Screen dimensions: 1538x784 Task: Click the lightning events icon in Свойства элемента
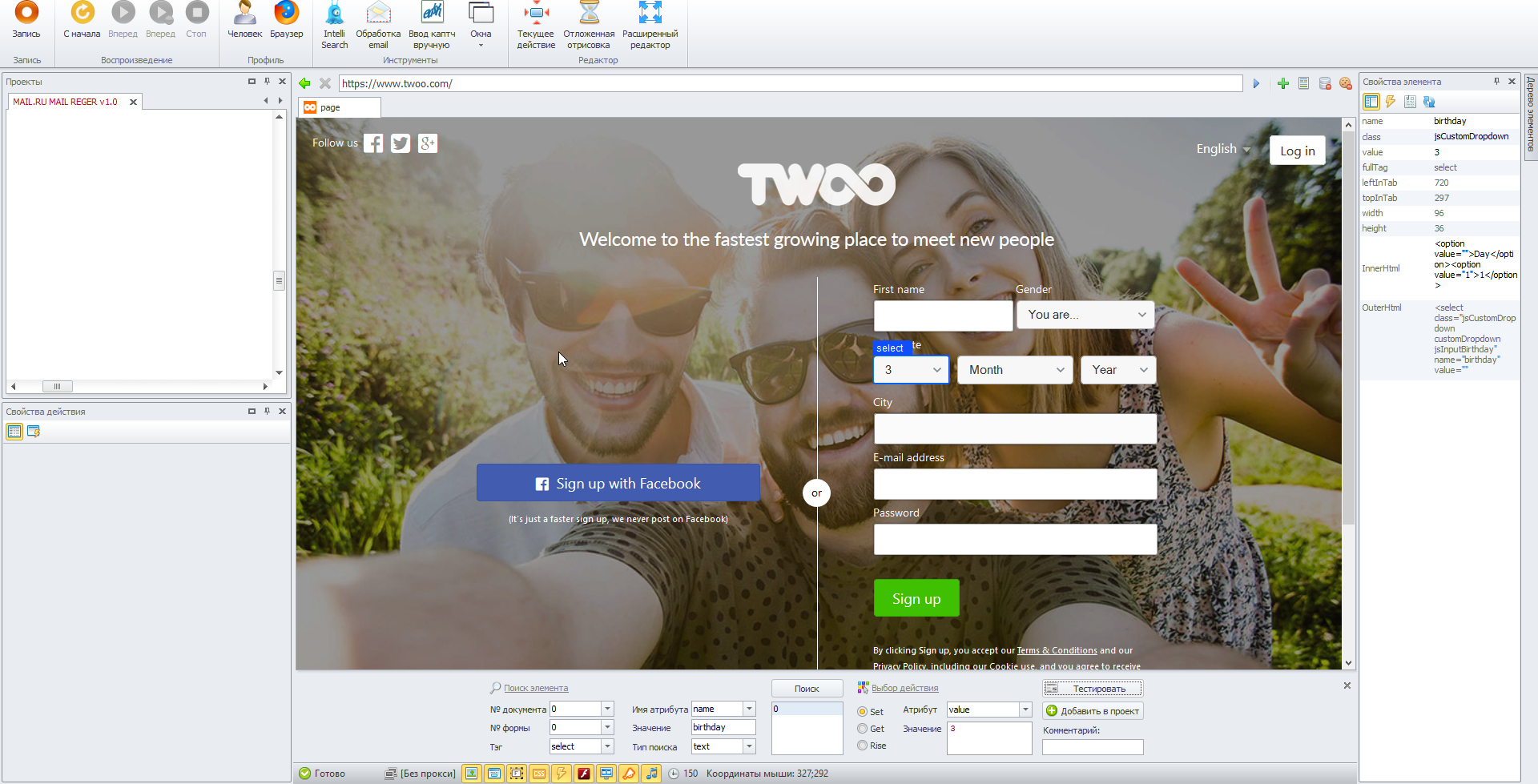click(x=1391, y=102)
